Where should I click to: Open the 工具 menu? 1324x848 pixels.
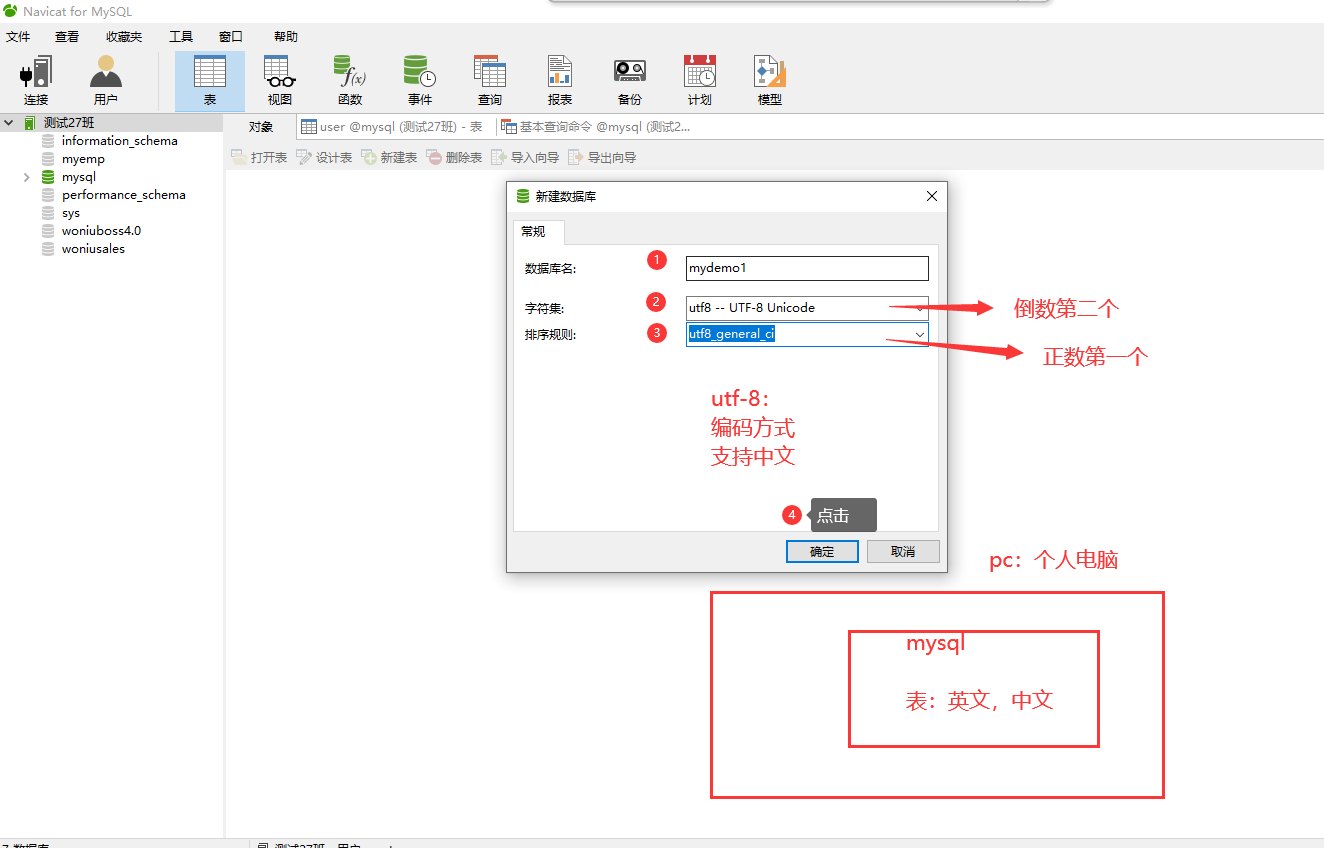181,36
